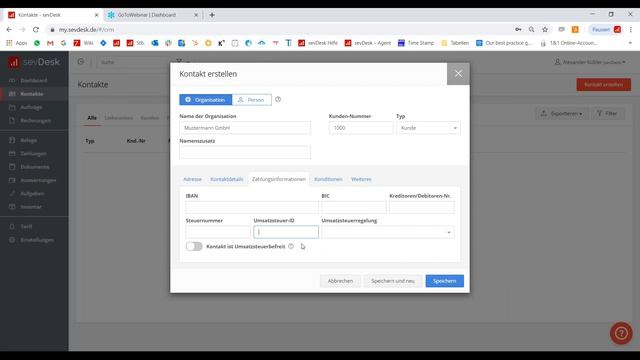Open the Apps bookmarks shortcut
The image size is (640, 360).
(x=16, y=43)
